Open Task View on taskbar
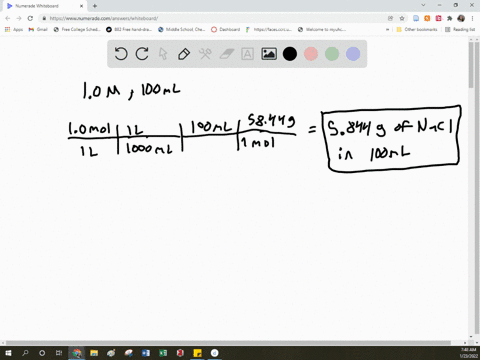This screenshot has width=480, height=360. (x=59, y=353)
